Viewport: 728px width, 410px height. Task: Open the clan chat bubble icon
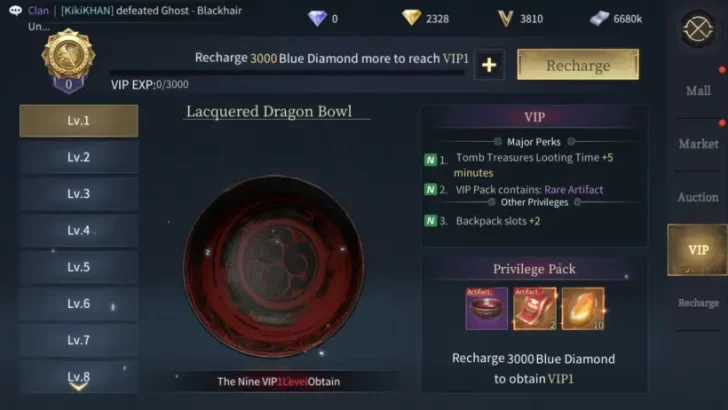[15, 10]
